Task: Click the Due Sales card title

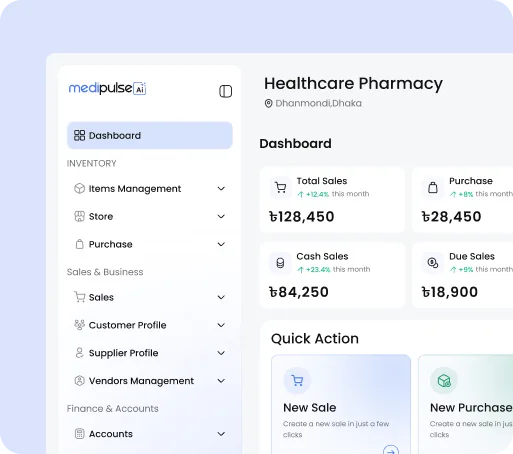Action: point(472,256)
